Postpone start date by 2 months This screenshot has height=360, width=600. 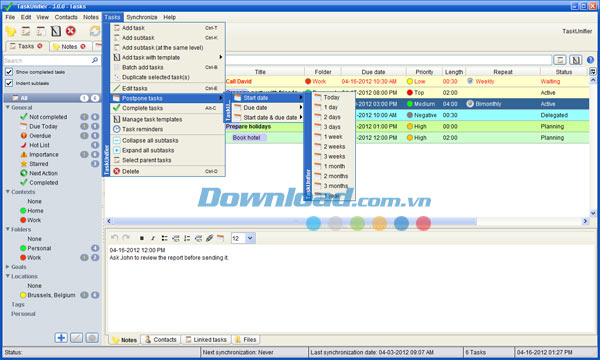[333, 176]
